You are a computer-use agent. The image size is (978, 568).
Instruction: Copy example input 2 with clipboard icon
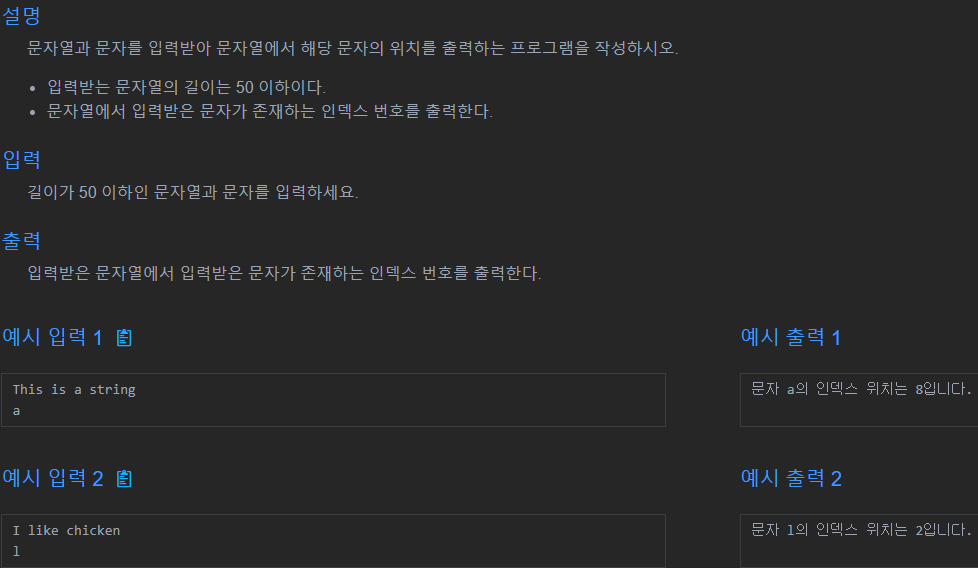tap(124, 478)
